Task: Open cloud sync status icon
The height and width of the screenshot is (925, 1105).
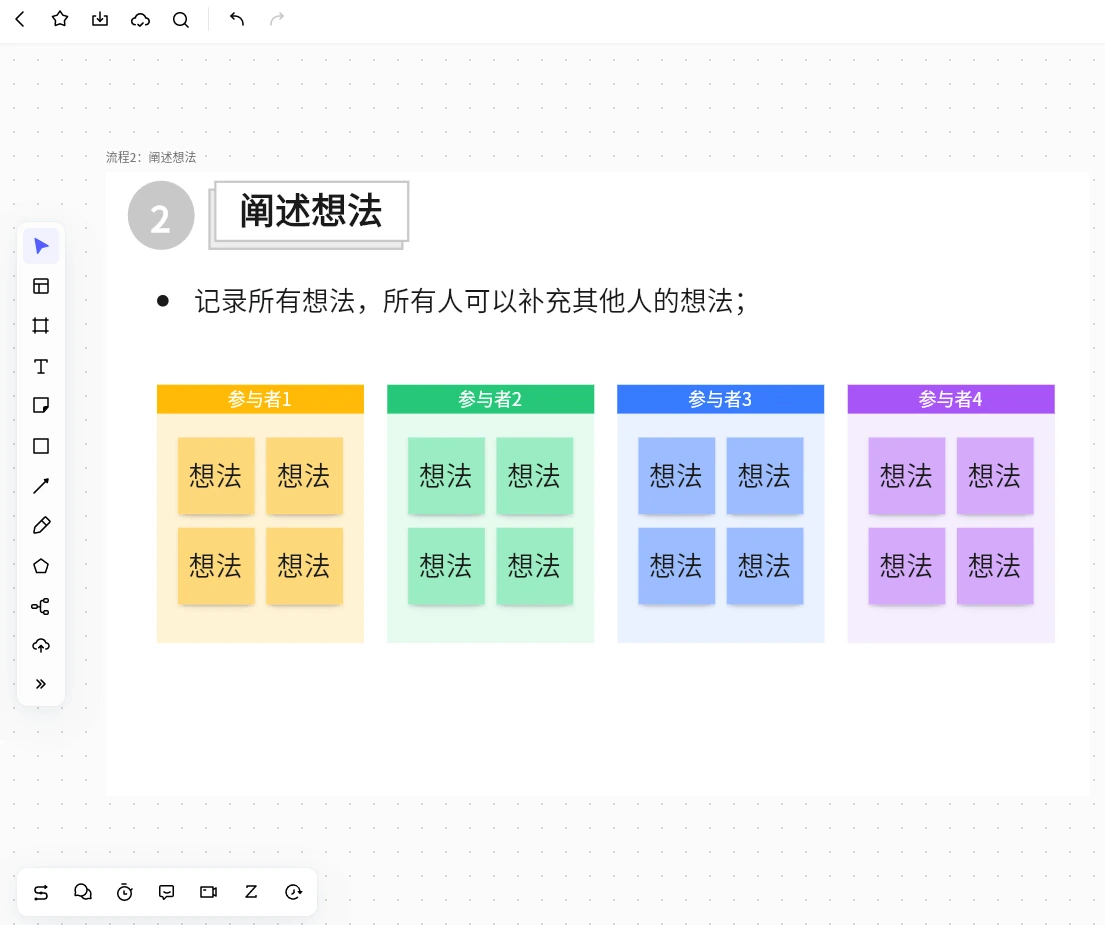Action: pos(140,20)
